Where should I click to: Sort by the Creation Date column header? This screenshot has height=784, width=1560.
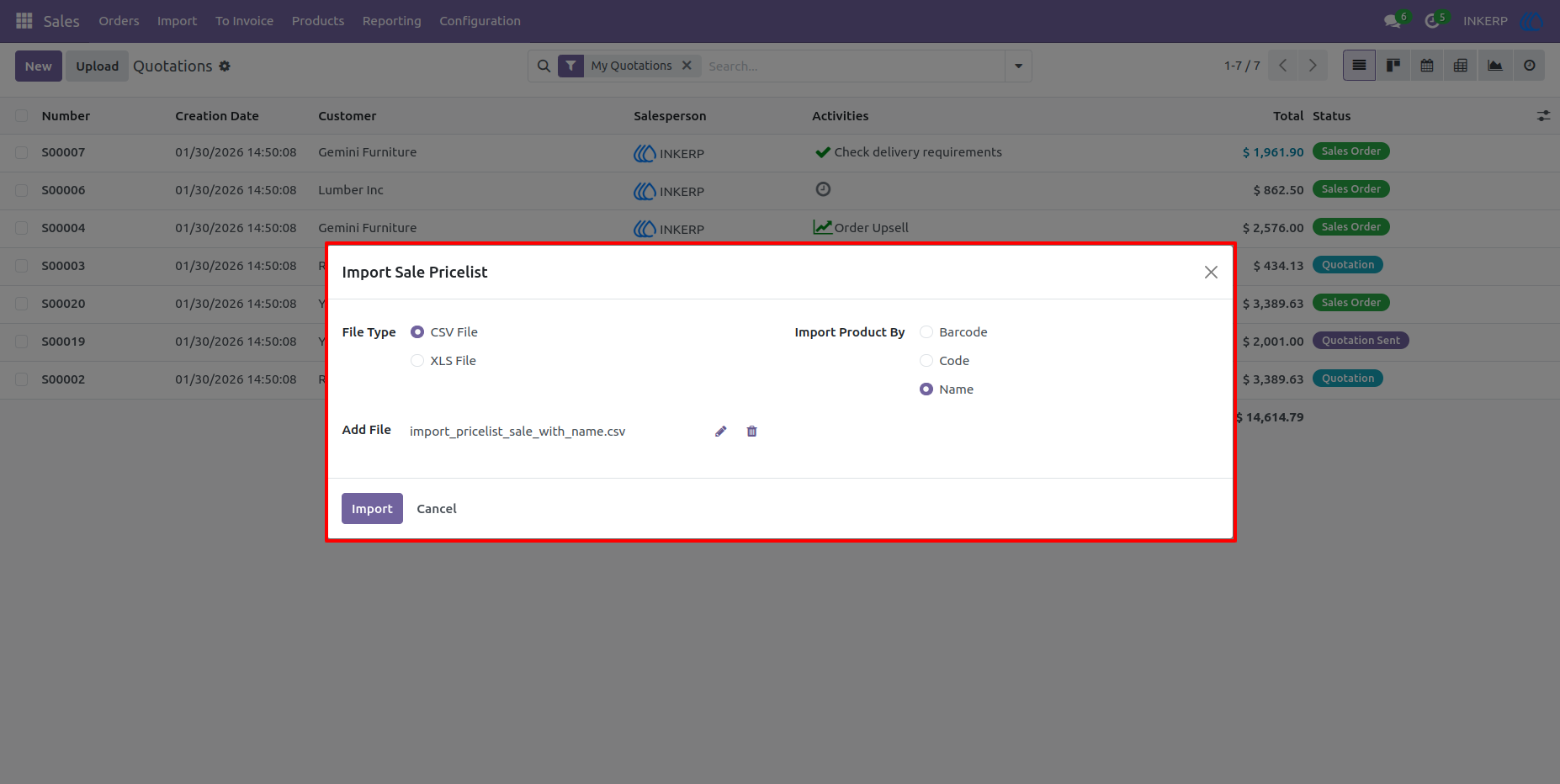217,116
